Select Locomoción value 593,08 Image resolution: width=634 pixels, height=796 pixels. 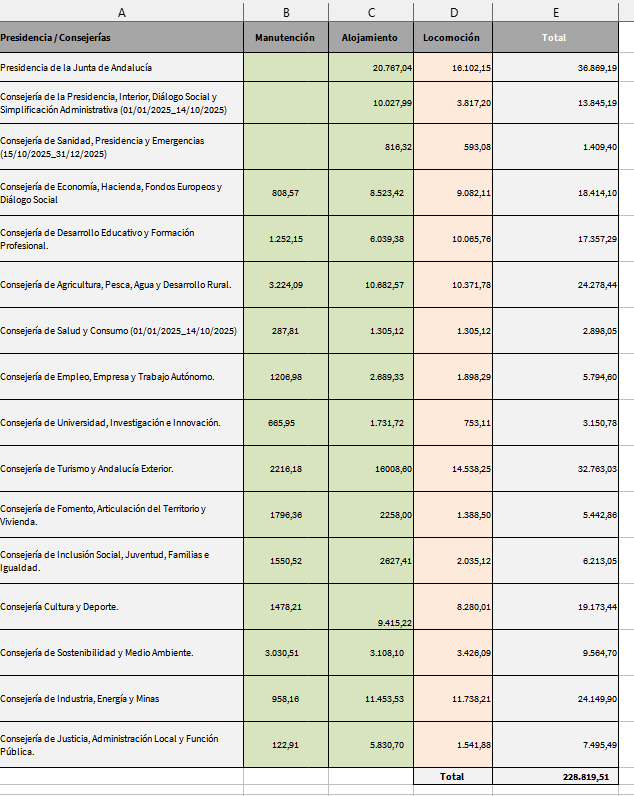pos(453,147)
